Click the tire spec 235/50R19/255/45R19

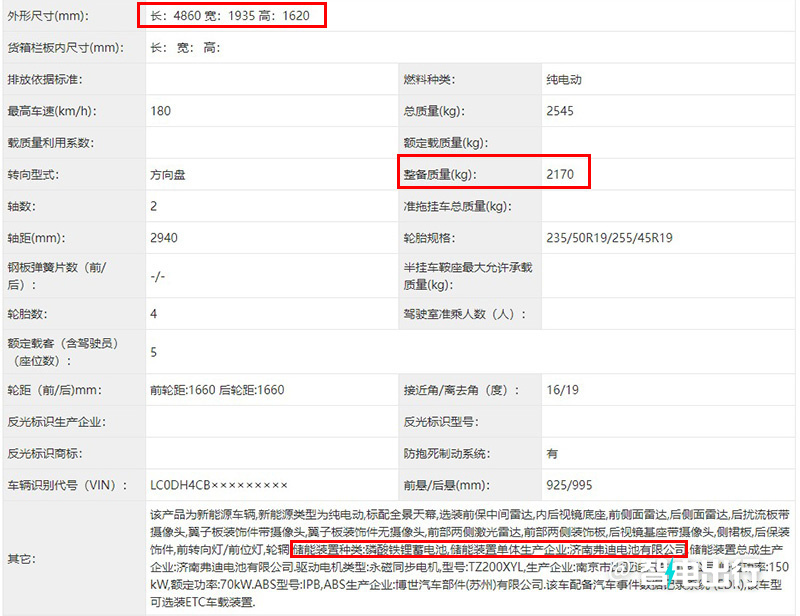point(609,238)
